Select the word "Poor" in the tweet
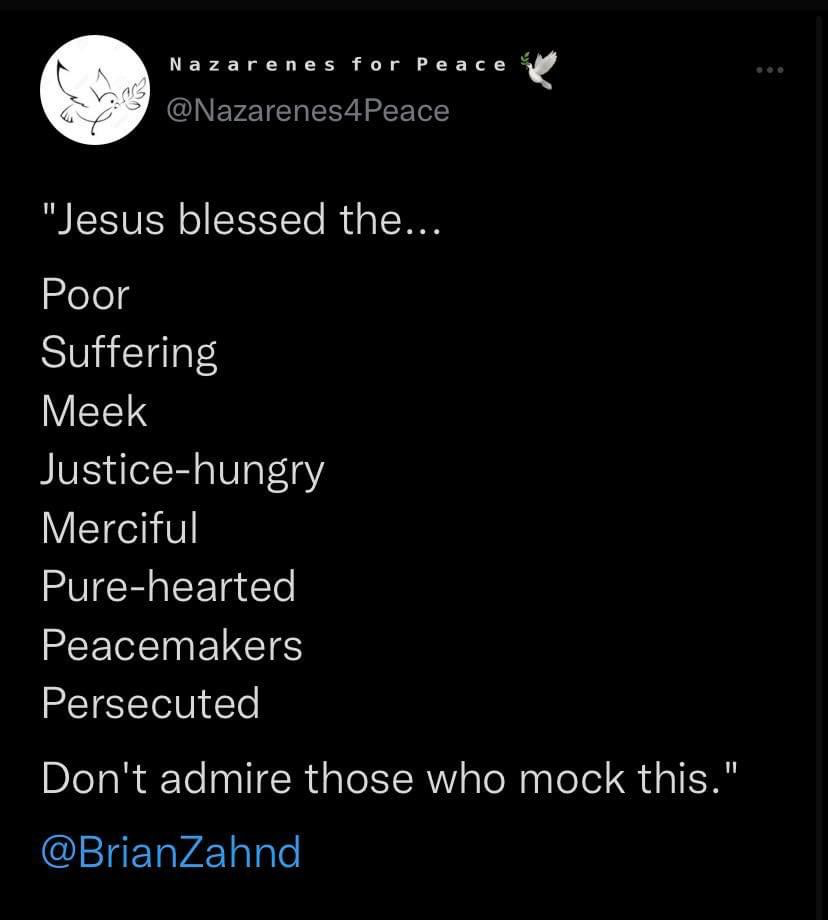The width and height of the screenshot is (828, 920). pyautogui.click(x=86, y=295)
